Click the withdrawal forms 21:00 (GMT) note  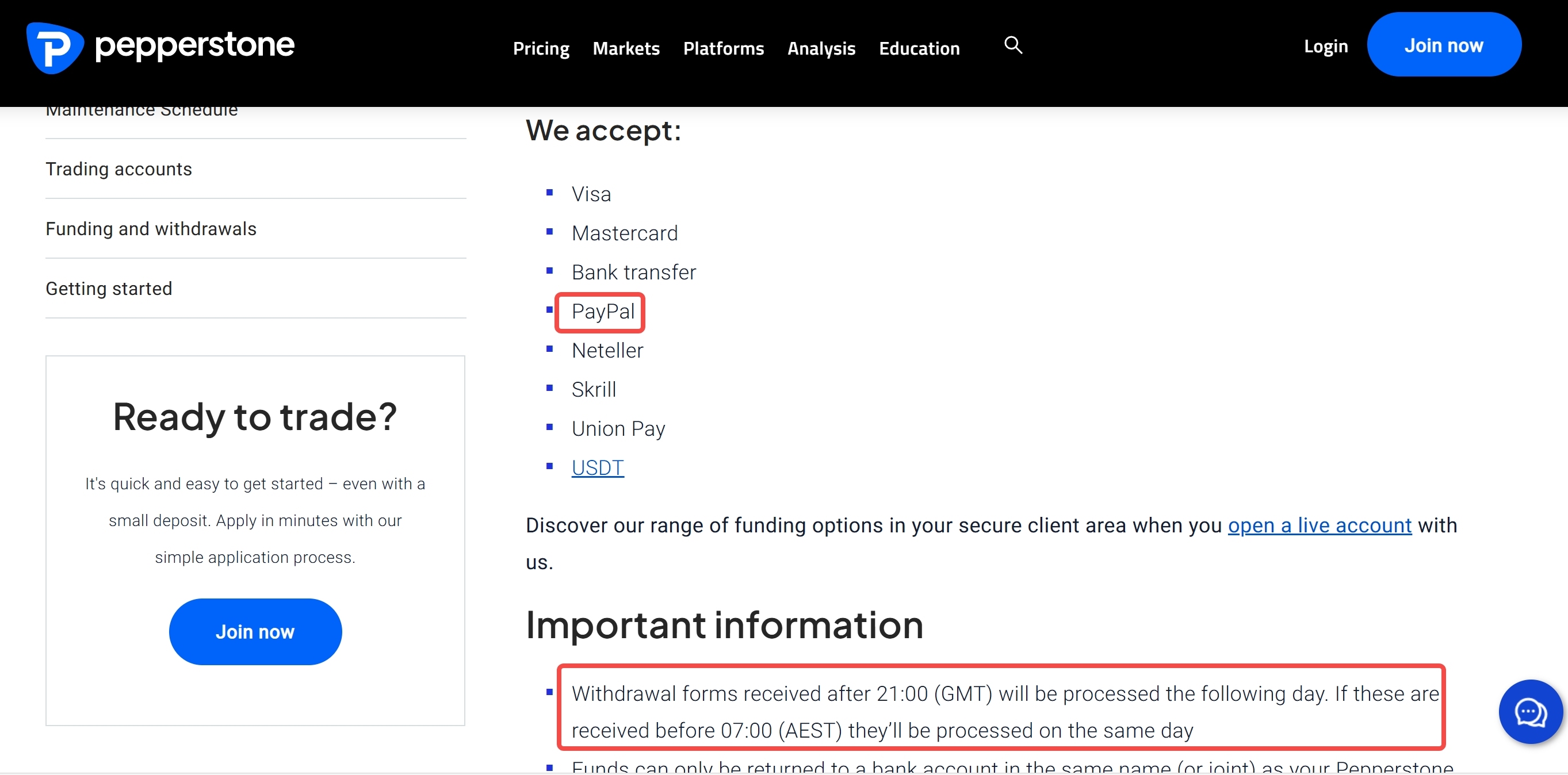pyautogui.click(x=1005, y=712)
